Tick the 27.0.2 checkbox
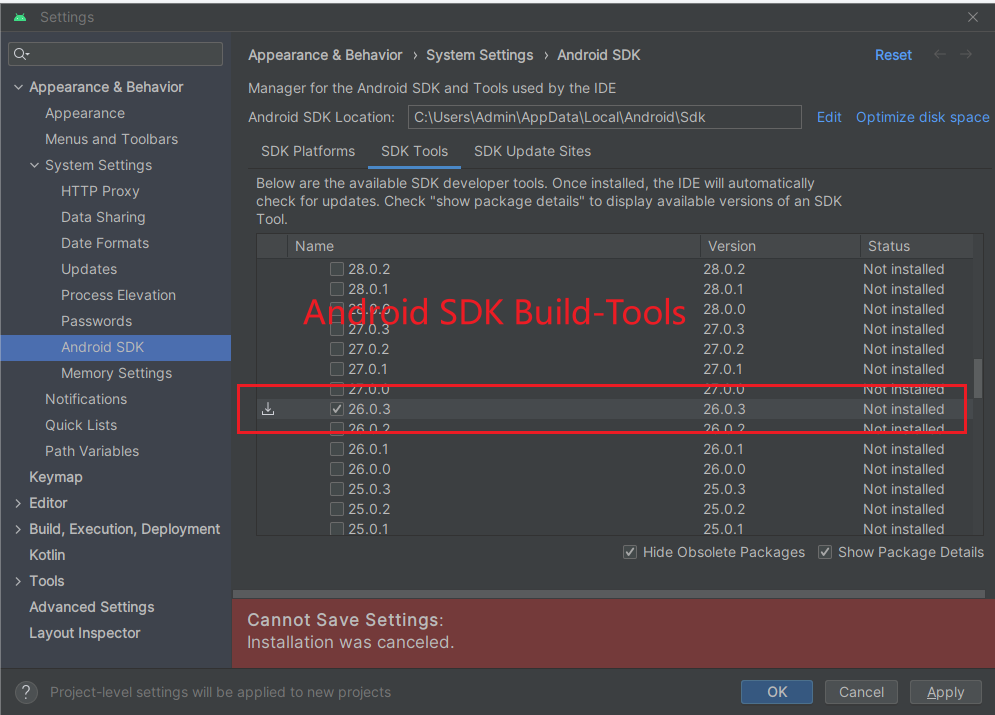Image resolution: width=995 pixels, height=715 pixels. 337,349
